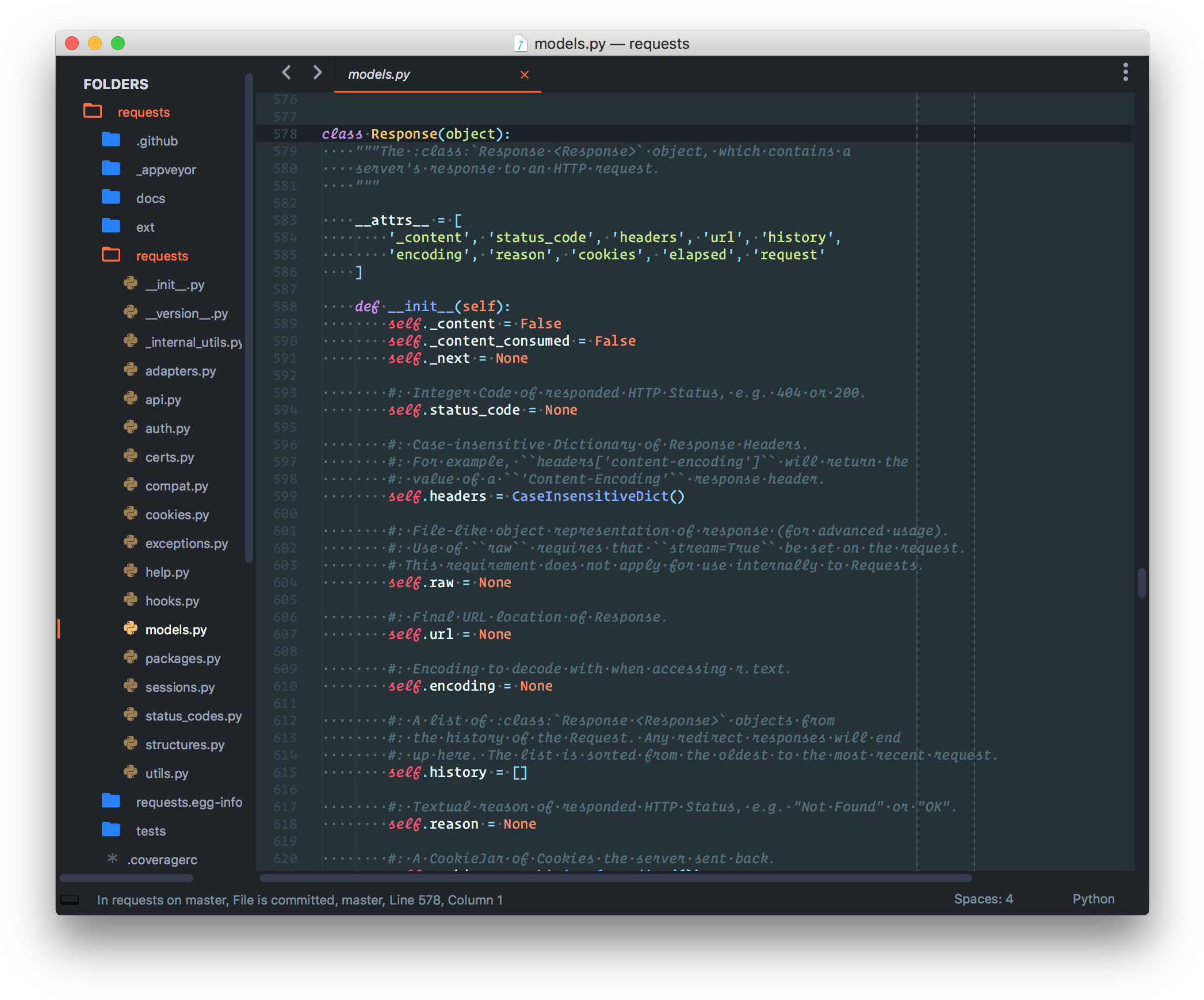1204x1000 pixels.
Task: Click the back navigation arrow
Action: tap(286, 73)
